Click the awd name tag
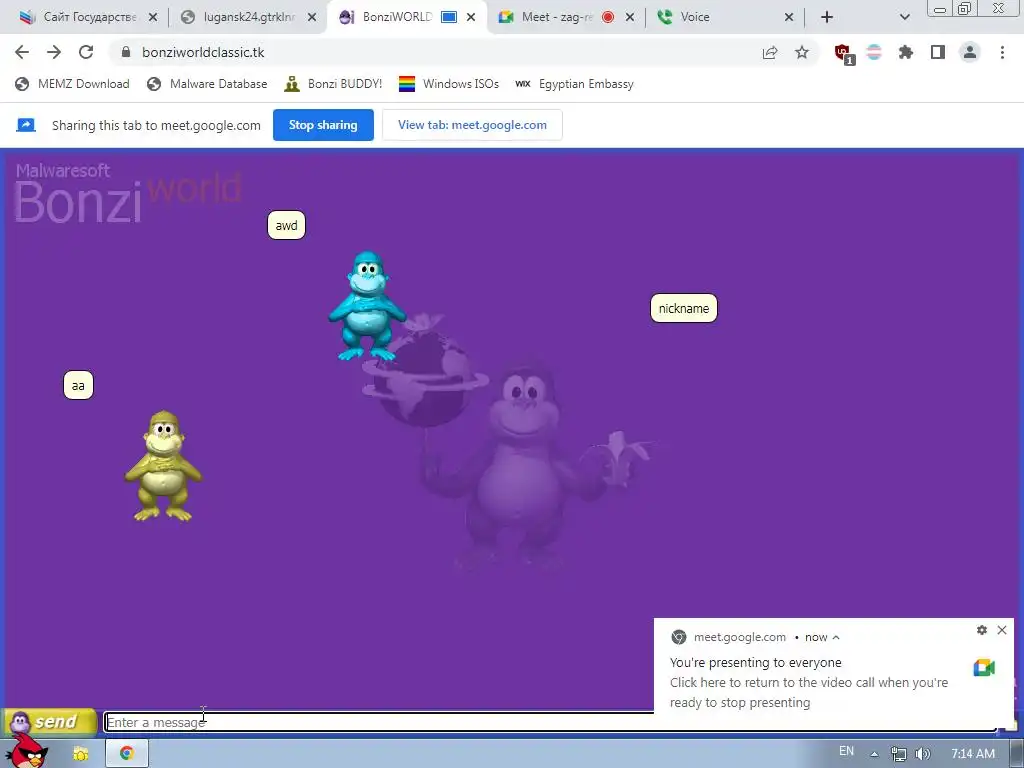 pyautogui.click(x=286, y=225)
